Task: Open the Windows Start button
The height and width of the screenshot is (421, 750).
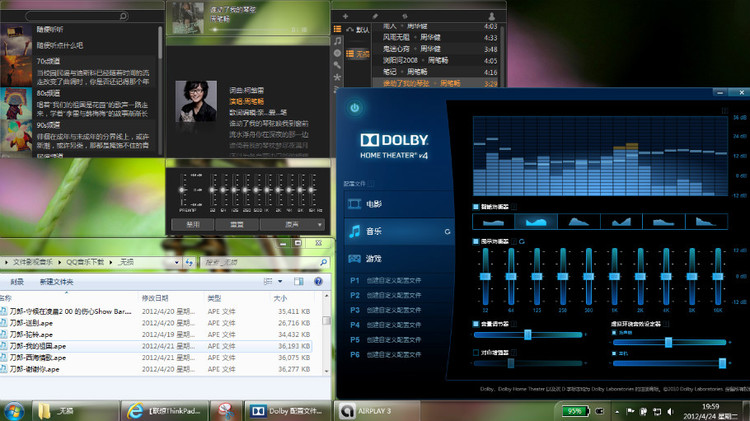Action: [13, 411]
